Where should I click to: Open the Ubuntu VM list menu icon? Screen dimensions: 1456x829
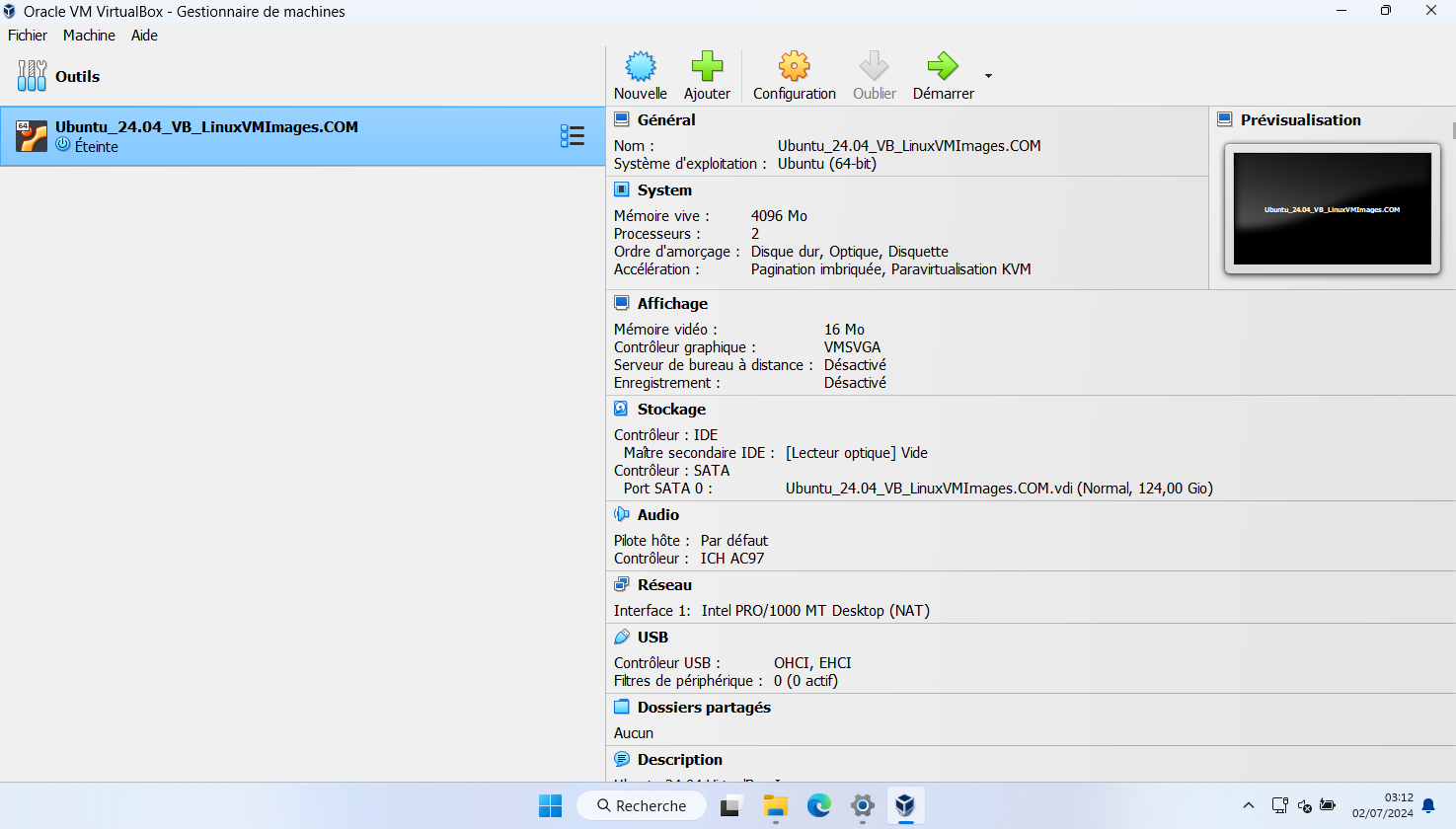click(x=573, y=136)
